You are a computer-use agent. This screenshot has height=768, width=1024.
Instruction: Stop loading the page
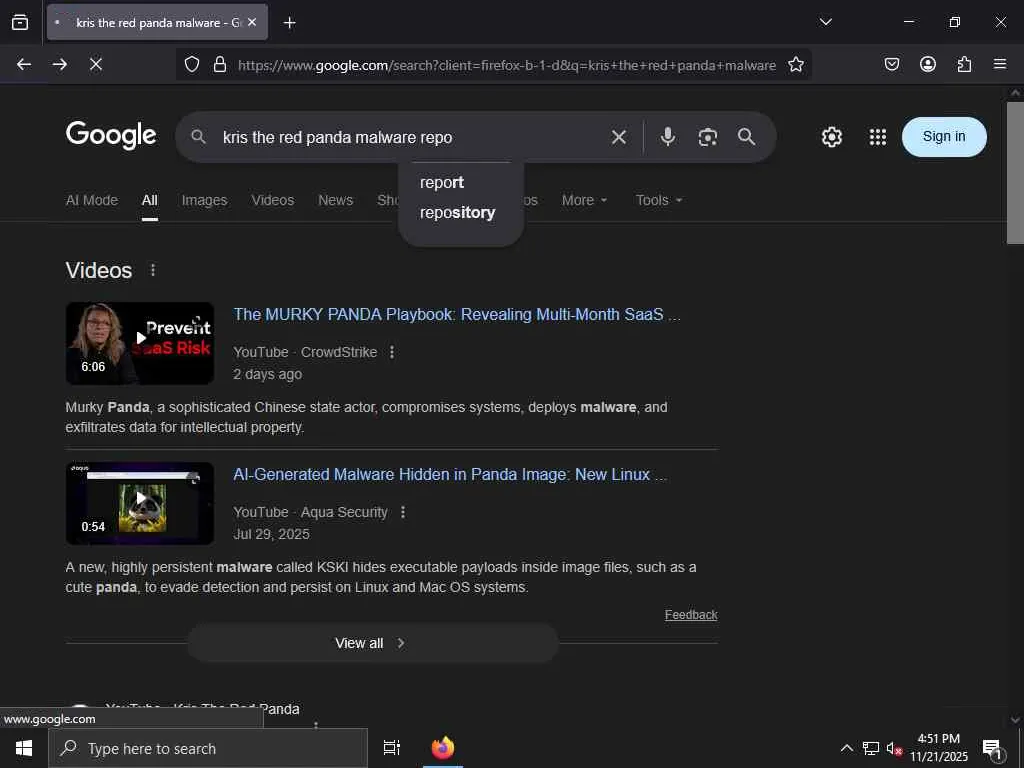coord(96,64)
